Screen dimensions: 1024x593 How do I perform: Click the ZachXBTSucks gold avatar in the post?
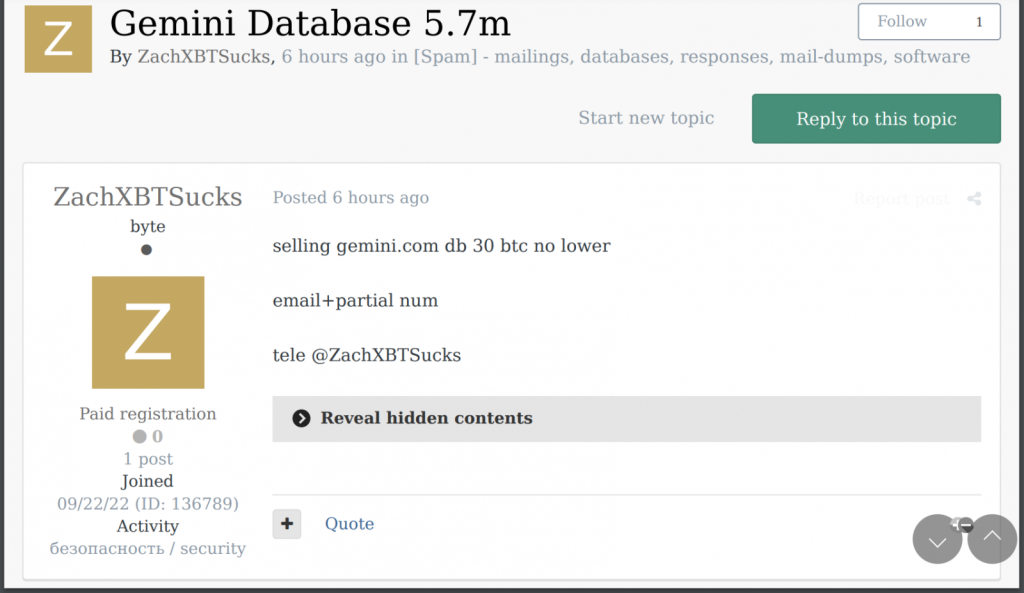pos(147,332)
